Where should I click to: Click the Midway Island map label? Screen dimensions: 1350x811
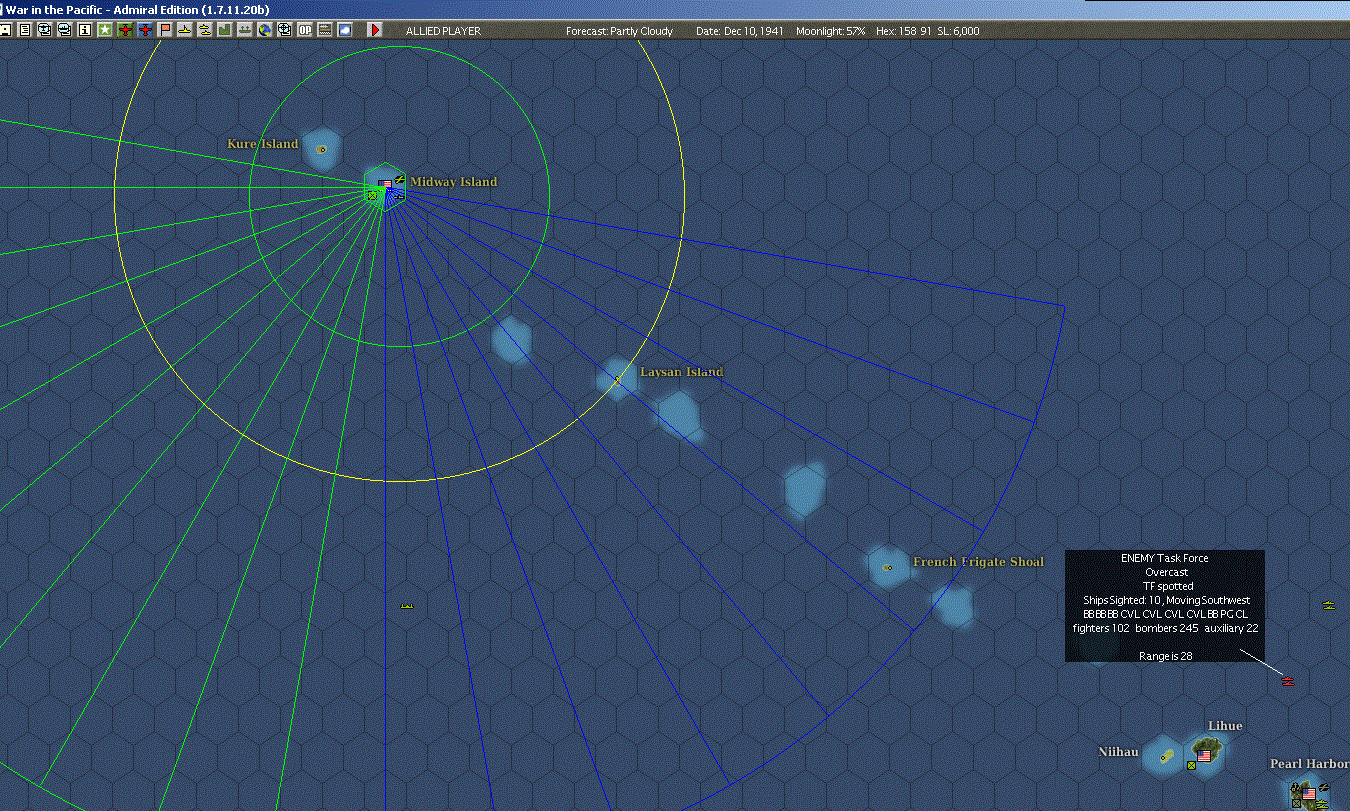tap(453, 182)
